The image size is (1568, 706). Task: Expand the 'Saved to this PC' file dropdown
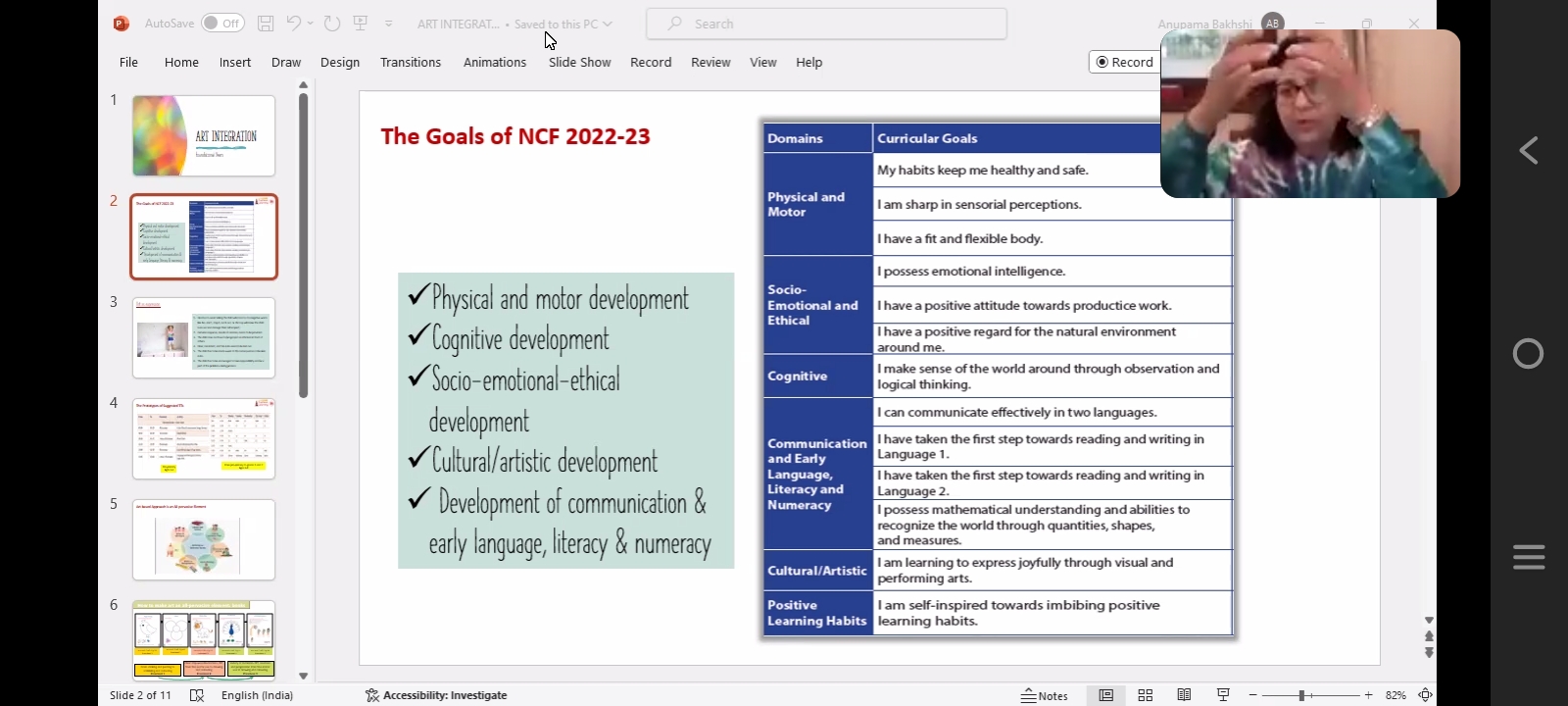[608, 24]
